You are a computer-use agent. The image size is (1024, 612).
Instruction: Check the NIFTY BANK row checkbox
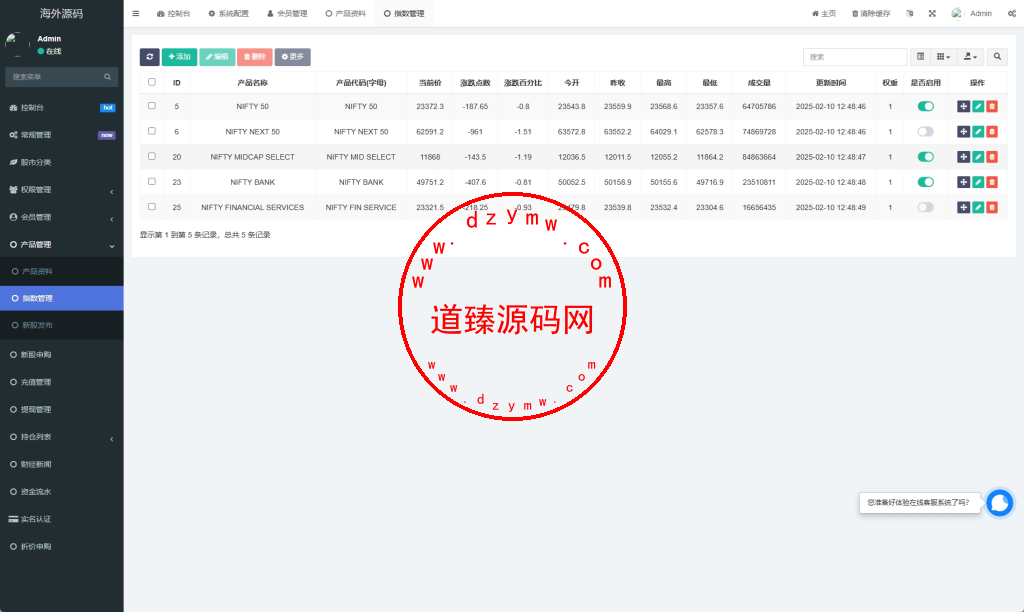152,182
